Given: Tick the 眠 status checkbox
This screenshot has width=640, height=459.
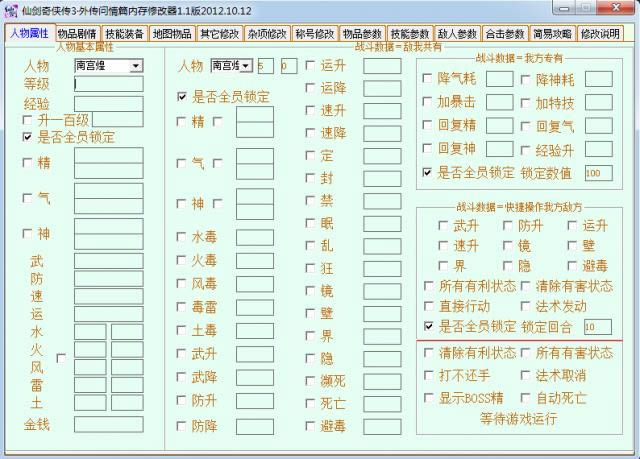Looking at the screenshot, I should (x=310, y=223).
